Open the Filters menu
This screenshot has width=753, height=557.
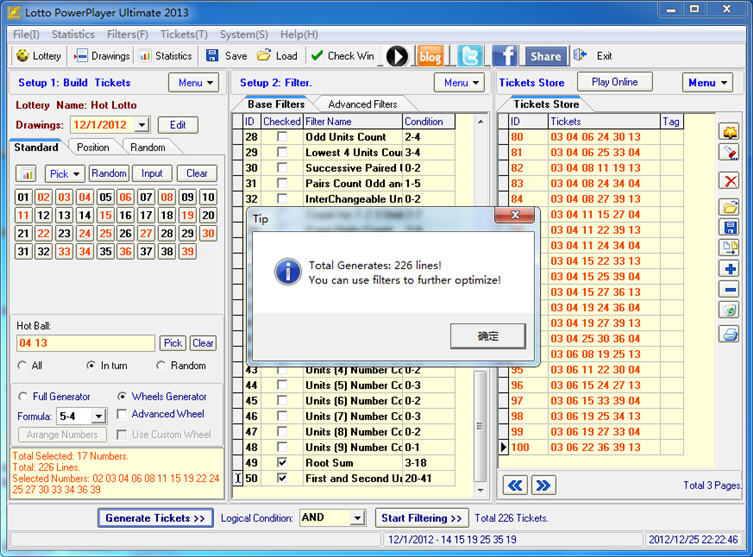[127, 35]
